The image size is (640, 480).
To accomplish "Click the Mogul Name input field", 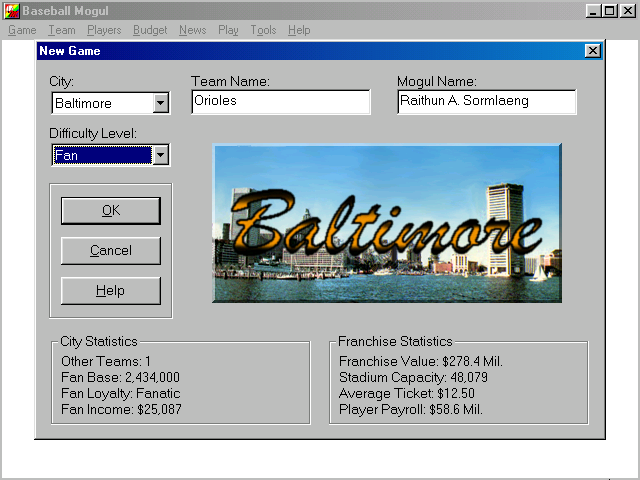I will coord(487,102).
